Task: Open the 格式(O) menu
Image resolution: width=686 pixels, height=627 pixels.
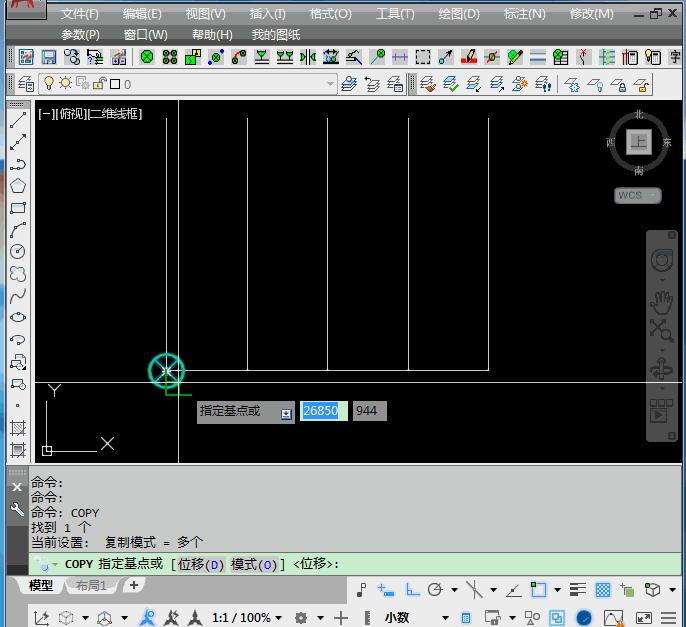Action: (x=330, y=14)
